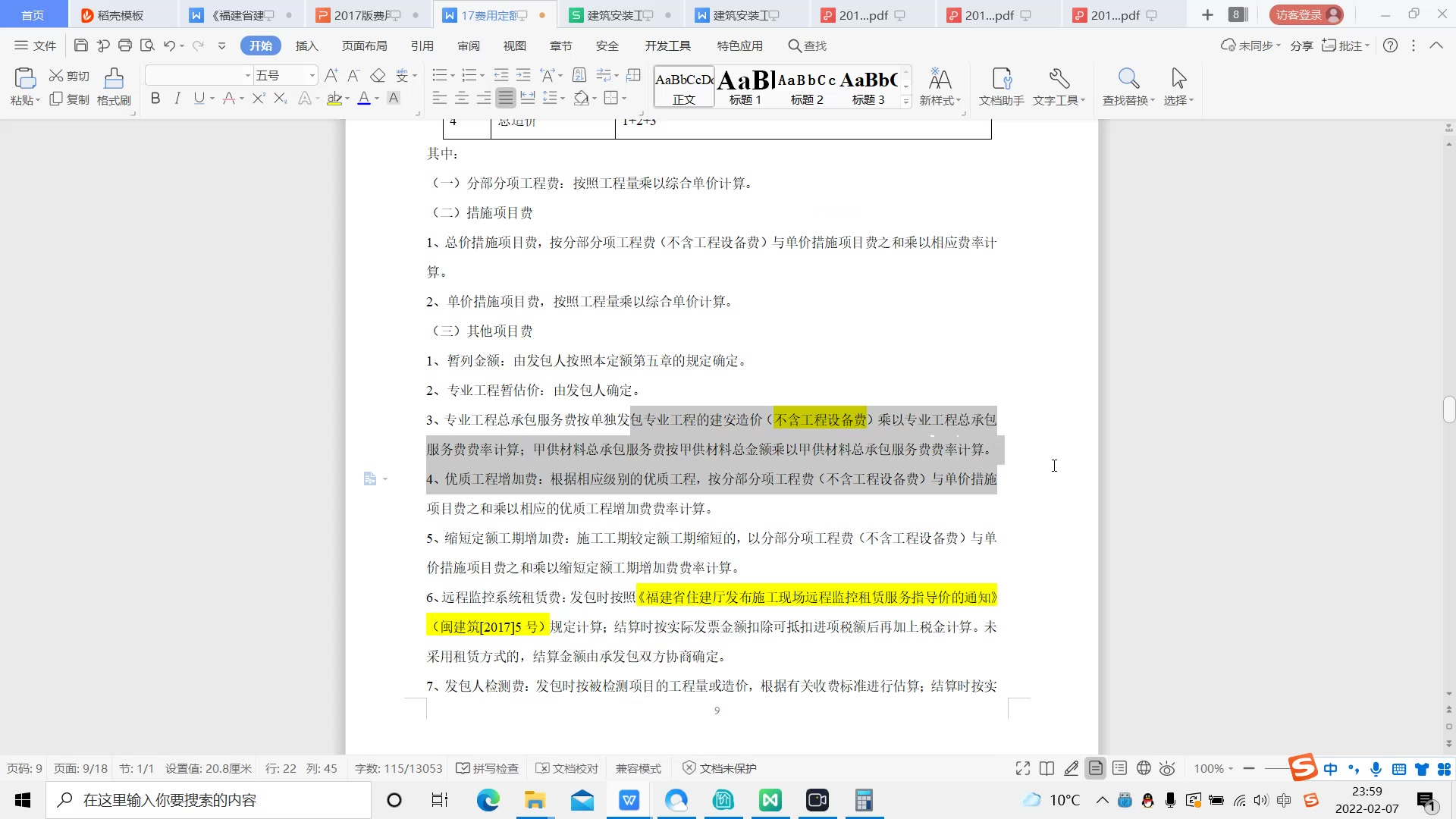Image resolution: width=1456 pixels, height=819 pixels.
Task: Click the 访客登录 login button
Action: pos(1306,15)
